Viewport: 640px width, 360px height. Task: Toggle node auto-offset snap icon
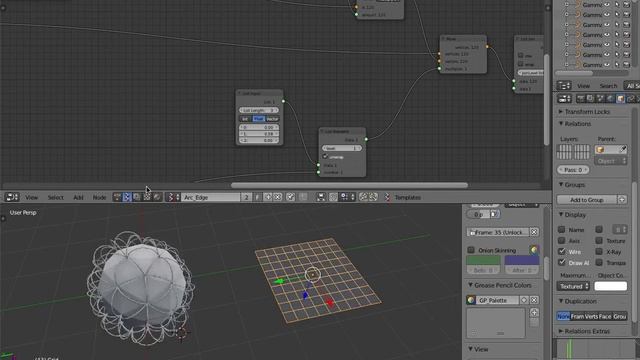[x=321, y=197]
